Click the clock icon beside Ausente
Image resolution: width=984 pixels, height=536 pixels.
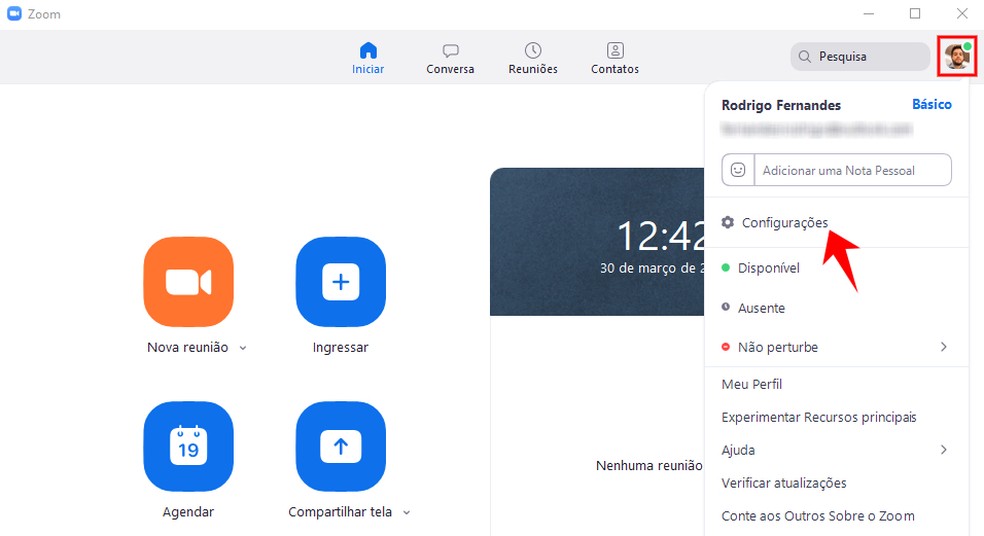click(x=725, y=307)
